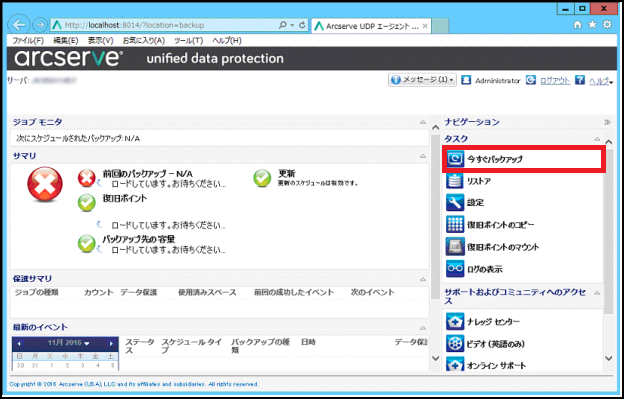Go to next month in calendar
The width and height of the screenshot is (624, 399).
[x=111, y=343]
